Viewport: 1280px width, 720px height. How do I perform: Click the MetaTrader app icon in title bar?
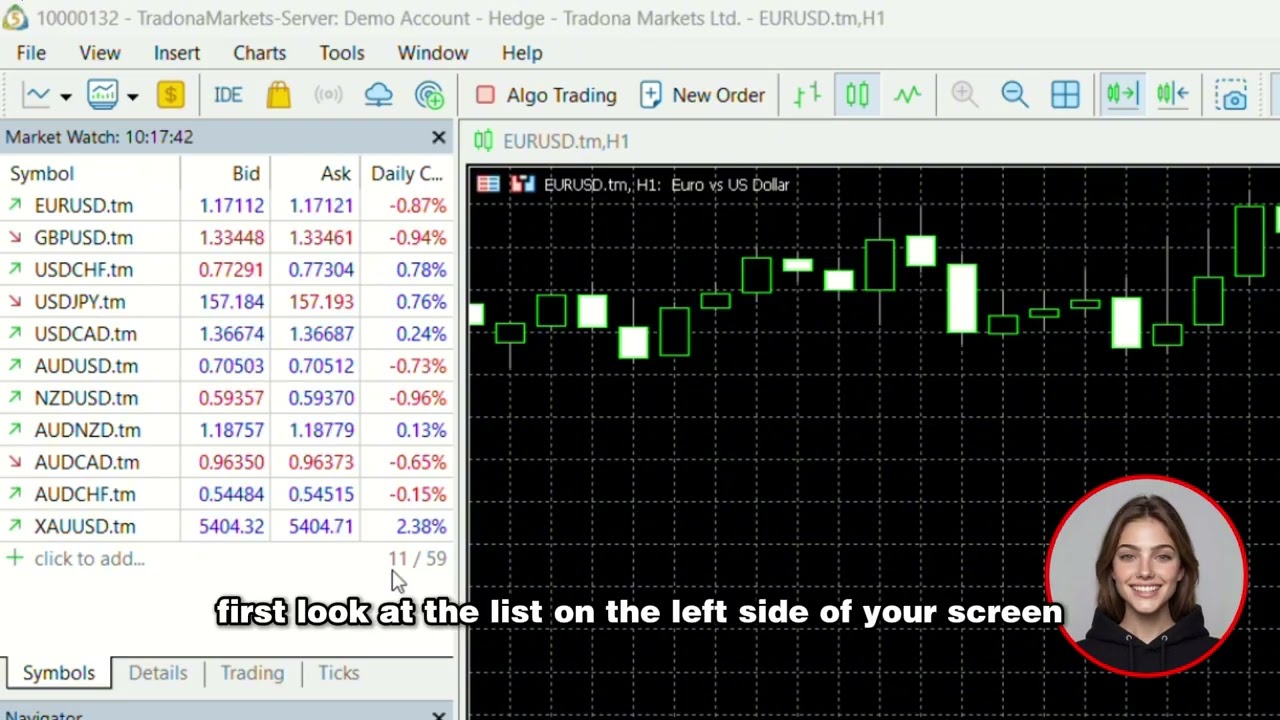click(x=15, y=18)
